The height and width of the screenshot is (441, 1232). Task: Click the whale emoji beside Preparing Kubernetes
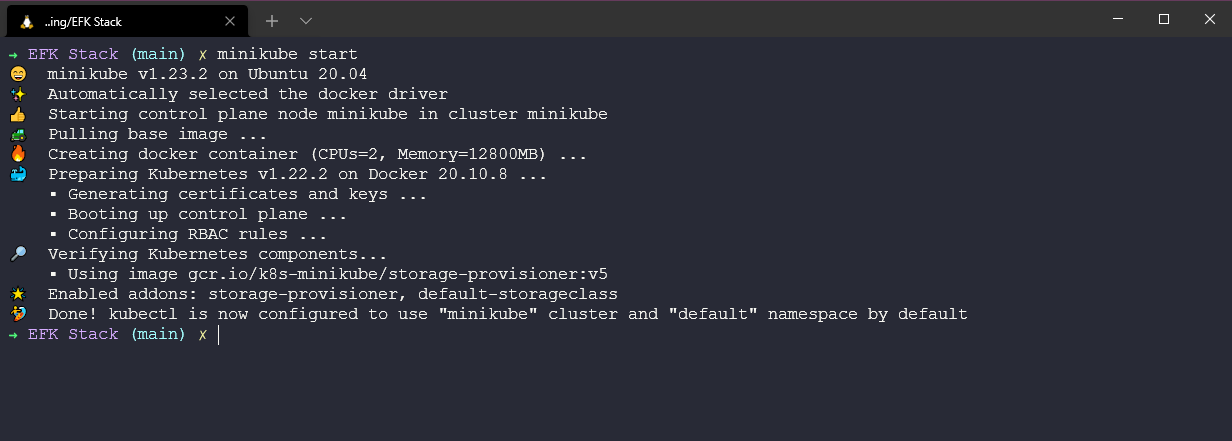pyautogui.click(x=18, y=174)
